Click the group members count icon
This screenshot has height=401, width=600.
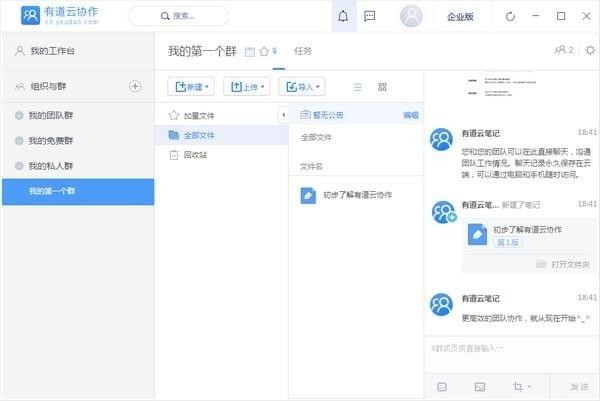(x=563, y=50)
